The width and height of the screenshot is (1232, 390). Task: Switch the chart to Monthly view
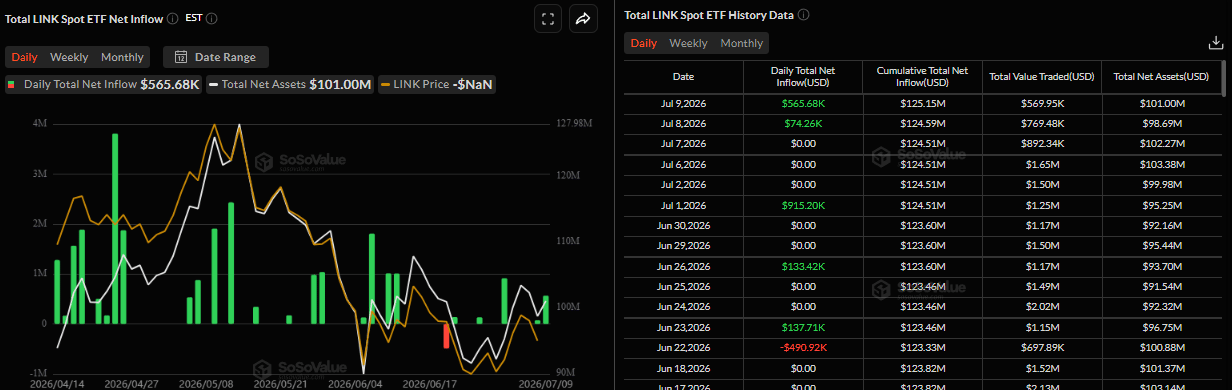click(122, 57)
